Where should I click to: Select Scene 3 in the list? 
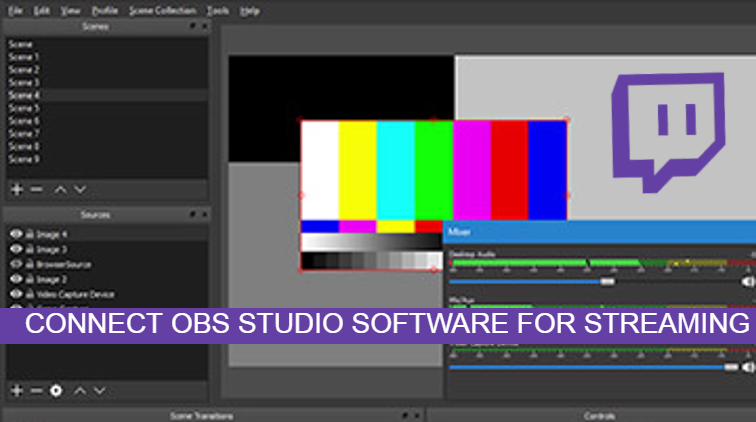107,82
